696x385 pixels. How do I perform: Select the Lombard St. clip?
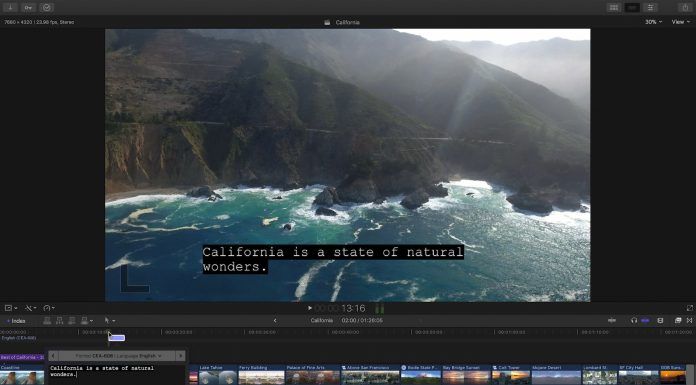(x=600, y=374)
